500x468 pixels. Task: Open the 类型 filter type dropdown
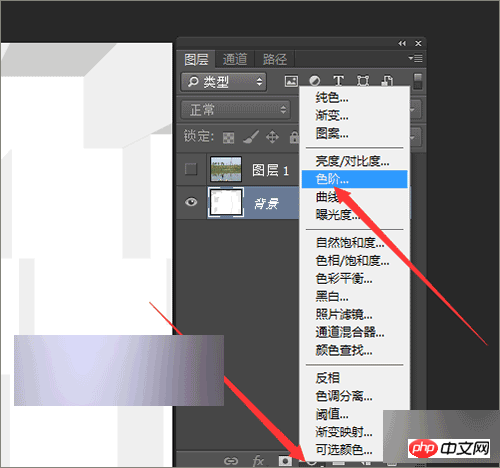point(224,82)
